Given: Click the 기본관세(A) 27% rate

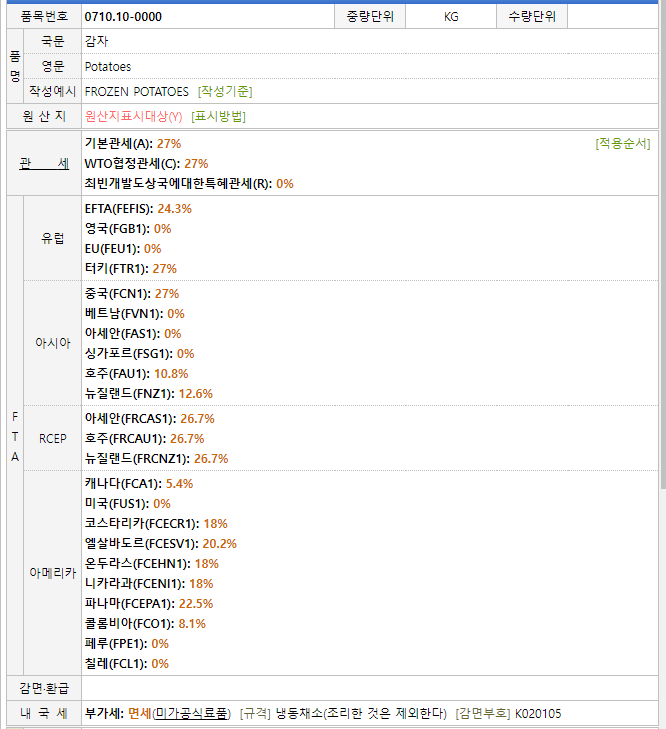Looking at the screenshot, I should tap(133, 144).
